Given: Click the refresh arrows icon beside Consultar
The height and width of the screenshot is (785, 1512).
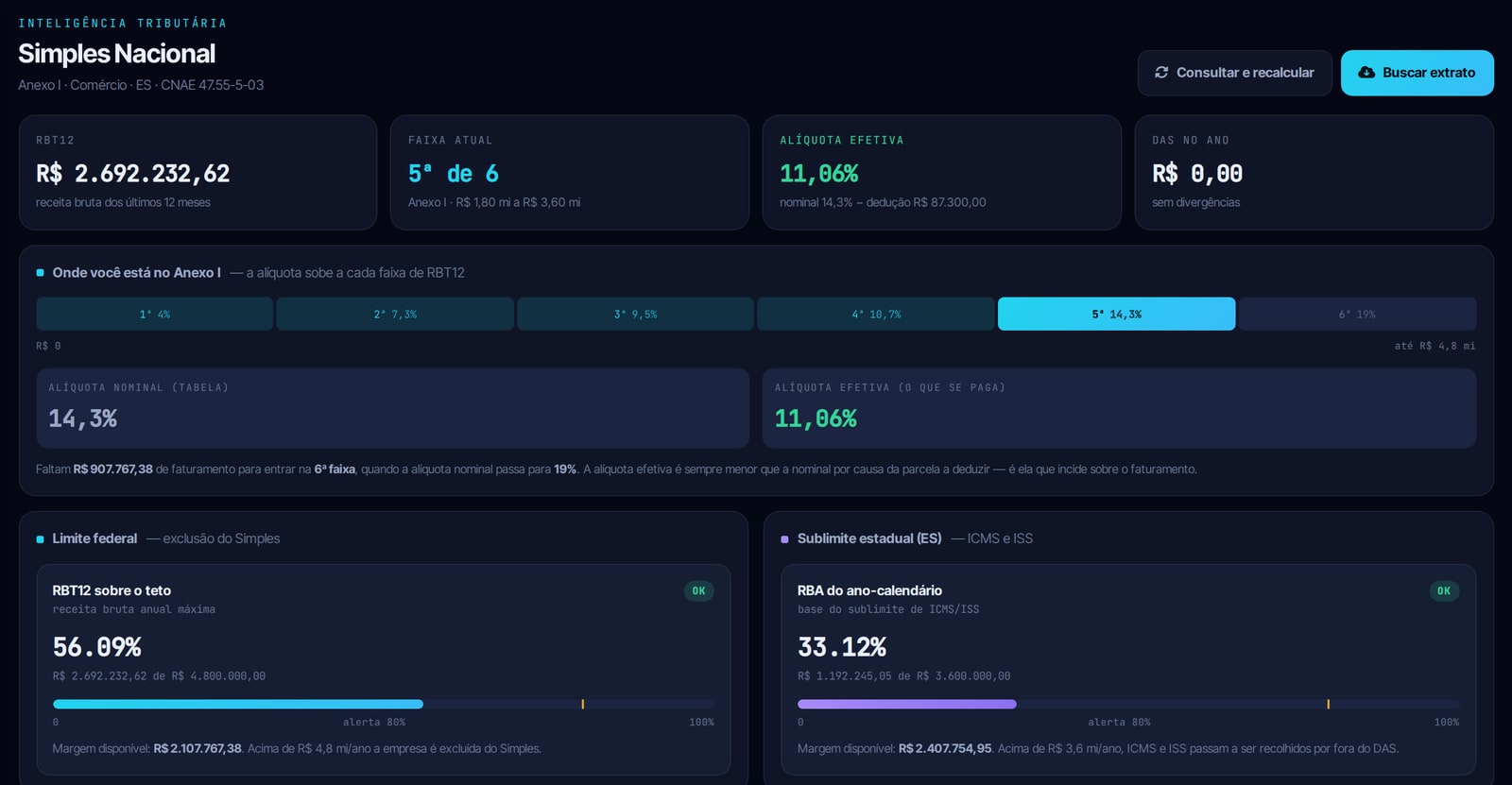Looking at the screenshot, I should point(1161,73).
